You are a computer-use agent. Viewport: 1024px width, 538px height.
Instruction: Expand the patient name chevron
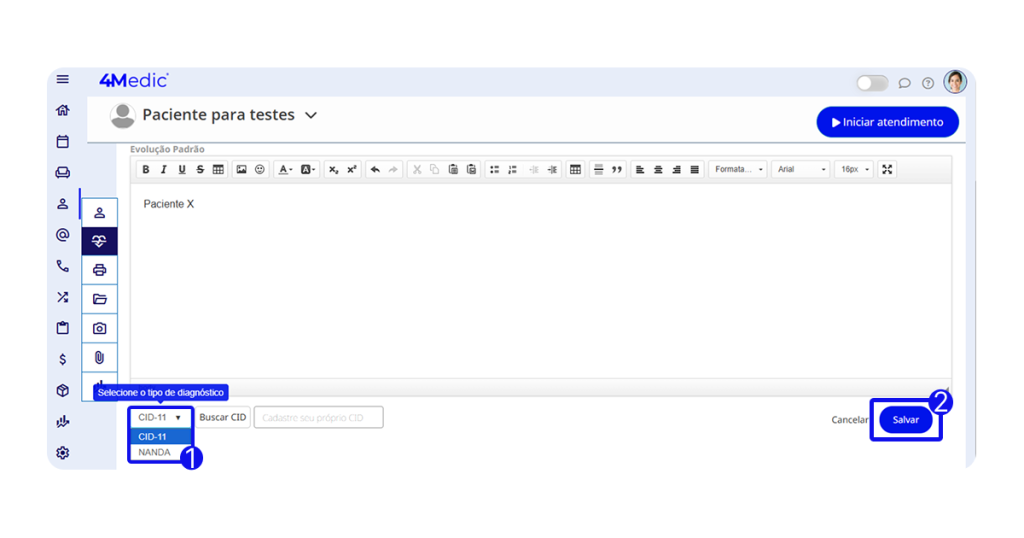click(311, 116)
